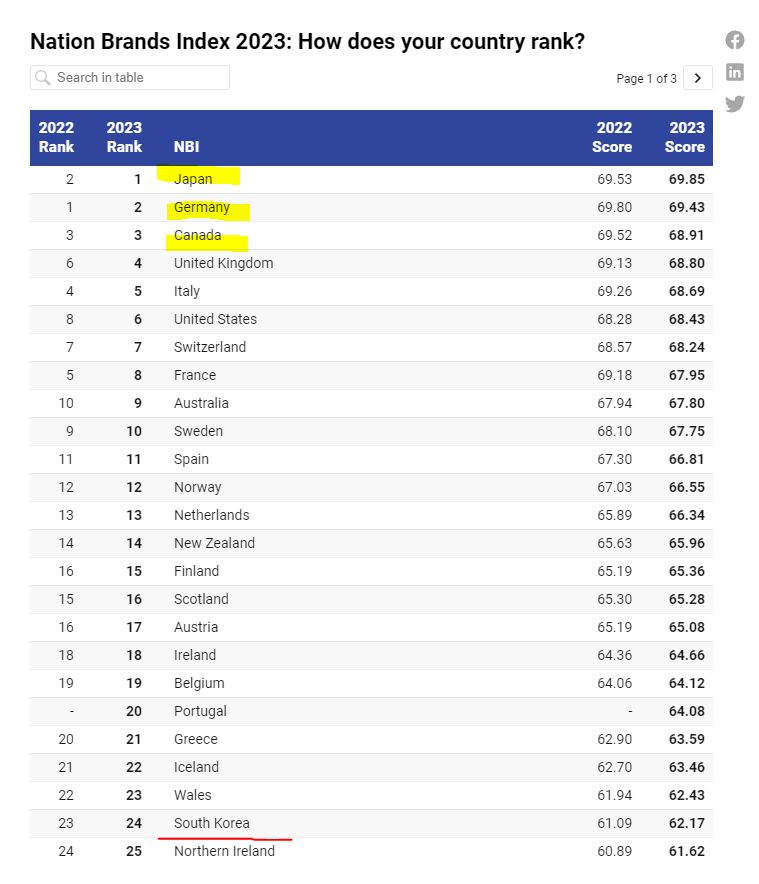Sort by 2023 Score column header
Image resolution: width=759 pixels, height=884 pixels.
pyautogui.click(x=684, y=137)
